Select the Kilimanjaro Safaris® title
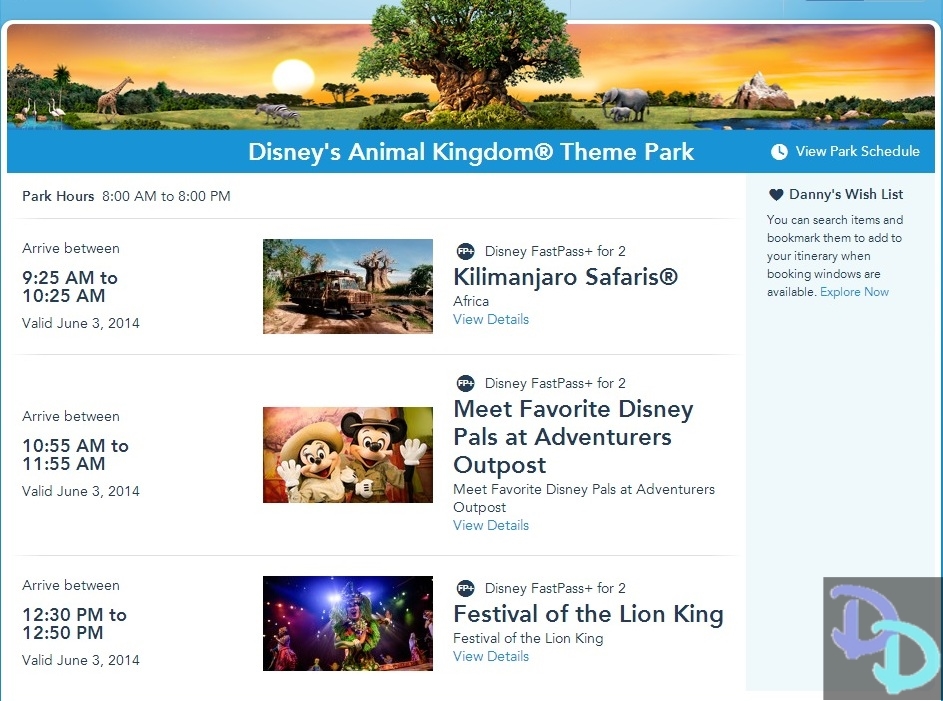 tap(565, 277)
